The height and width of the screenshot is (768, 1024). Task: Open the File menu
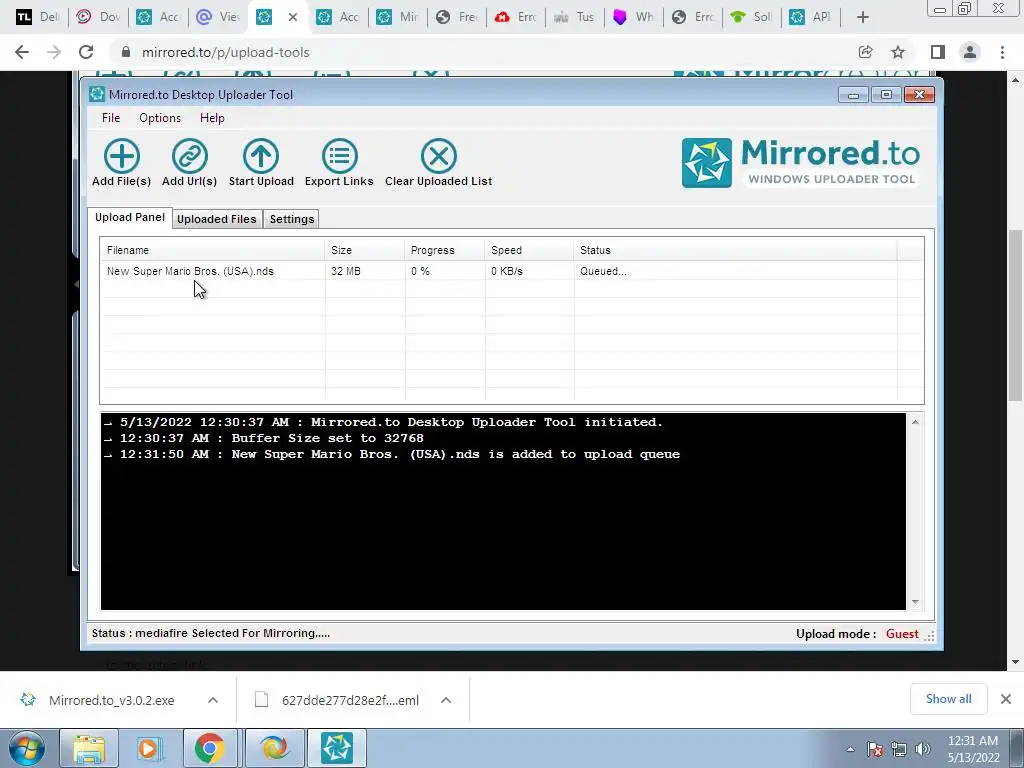(111, 118)
